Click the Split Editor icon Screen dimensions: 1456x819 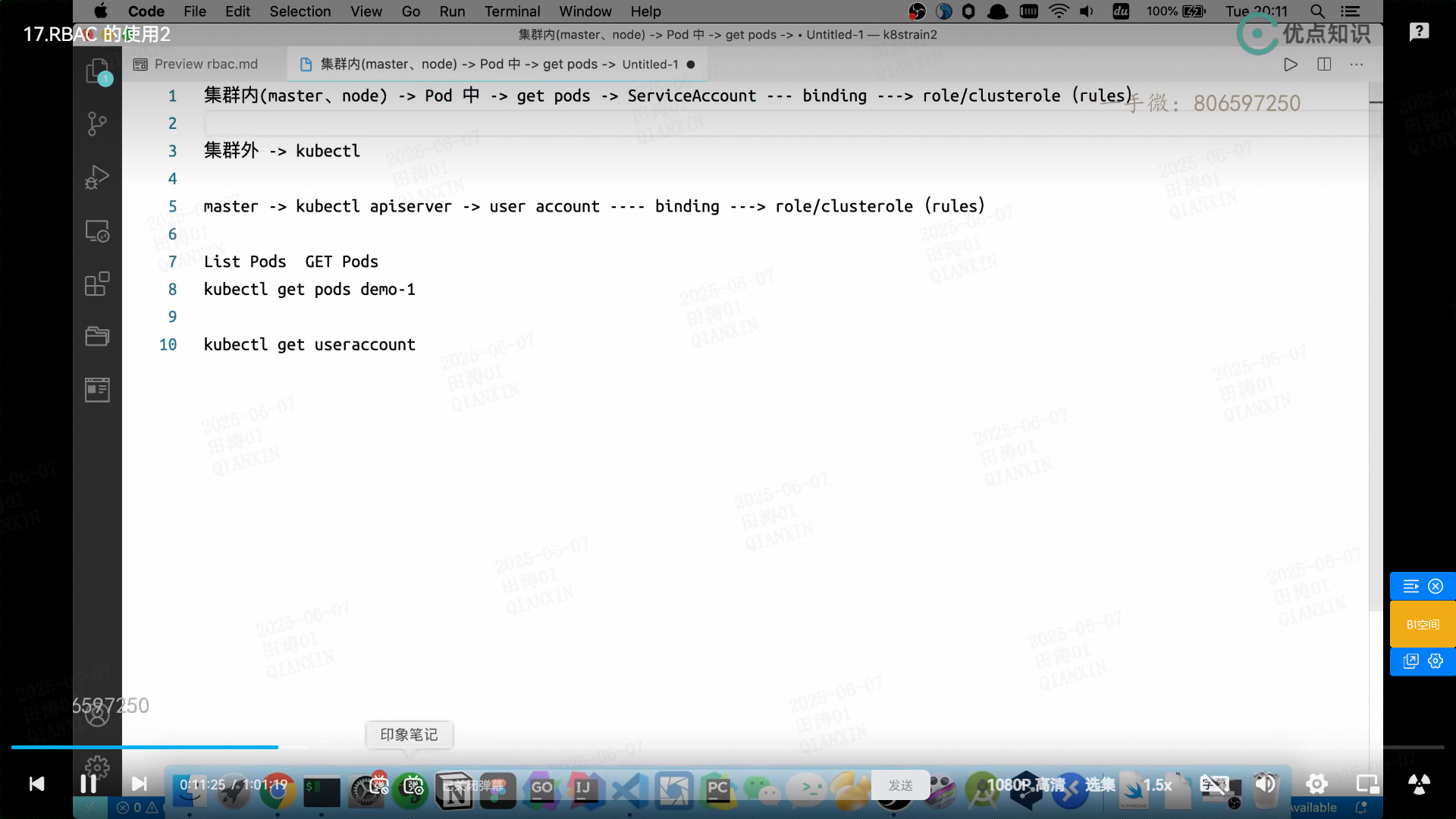[x=1324, y=64]
